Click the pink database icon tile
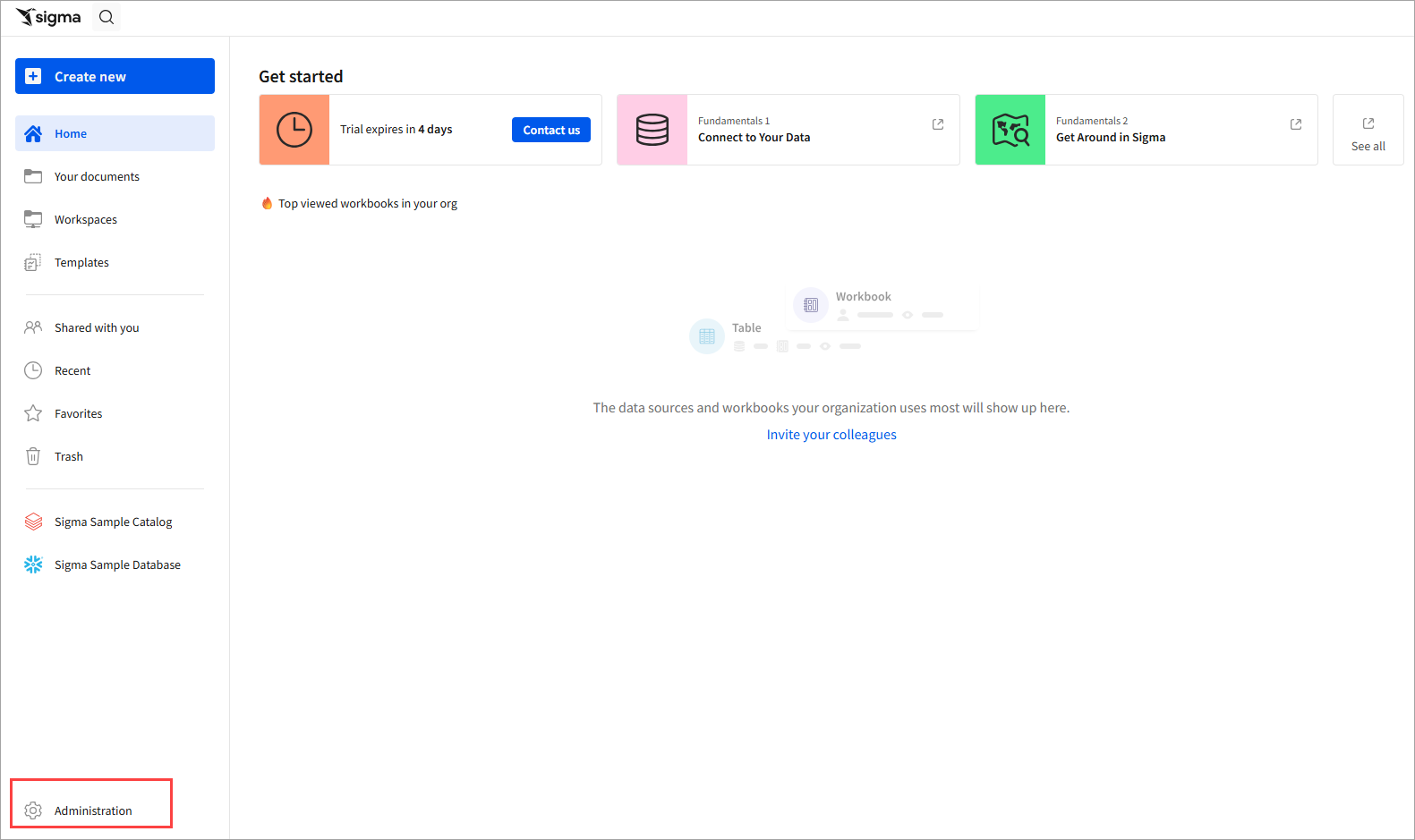This screenshot has width=1415, height=840. [x=652, y=130]
